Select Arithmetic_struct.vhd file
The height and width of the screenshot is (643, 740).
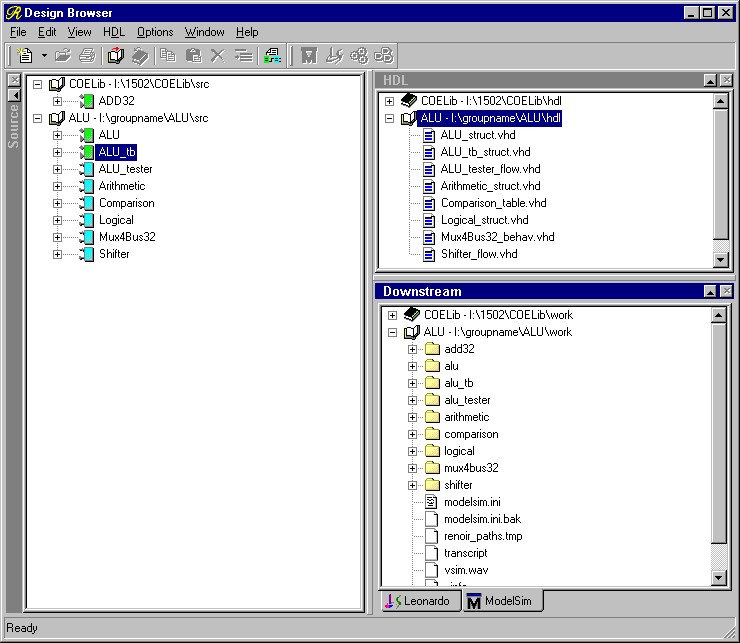[490, 186]
